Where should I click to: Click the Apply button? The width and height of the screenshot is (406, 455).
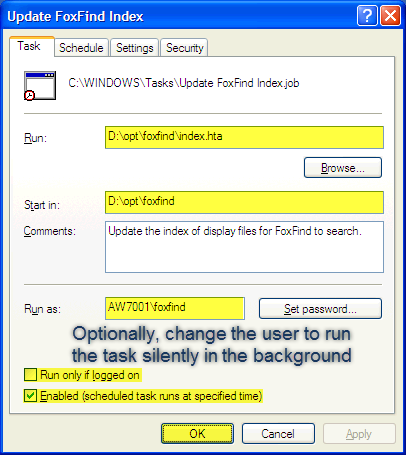coord(359,433)
